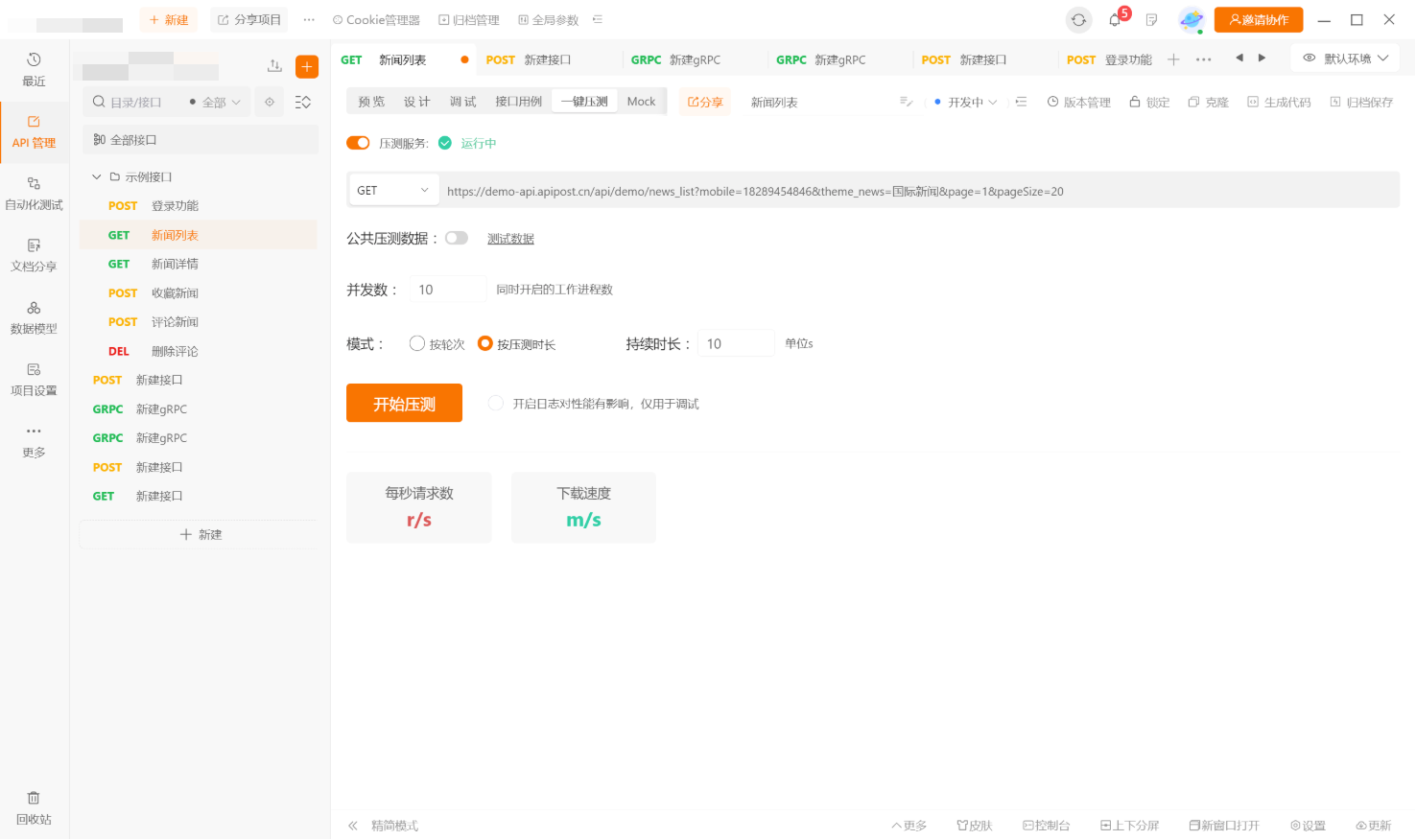The width and height of the screenshot is (1416, 840).
Task: Click 上下分屏 split view
Action: (x=1129, y=826)
